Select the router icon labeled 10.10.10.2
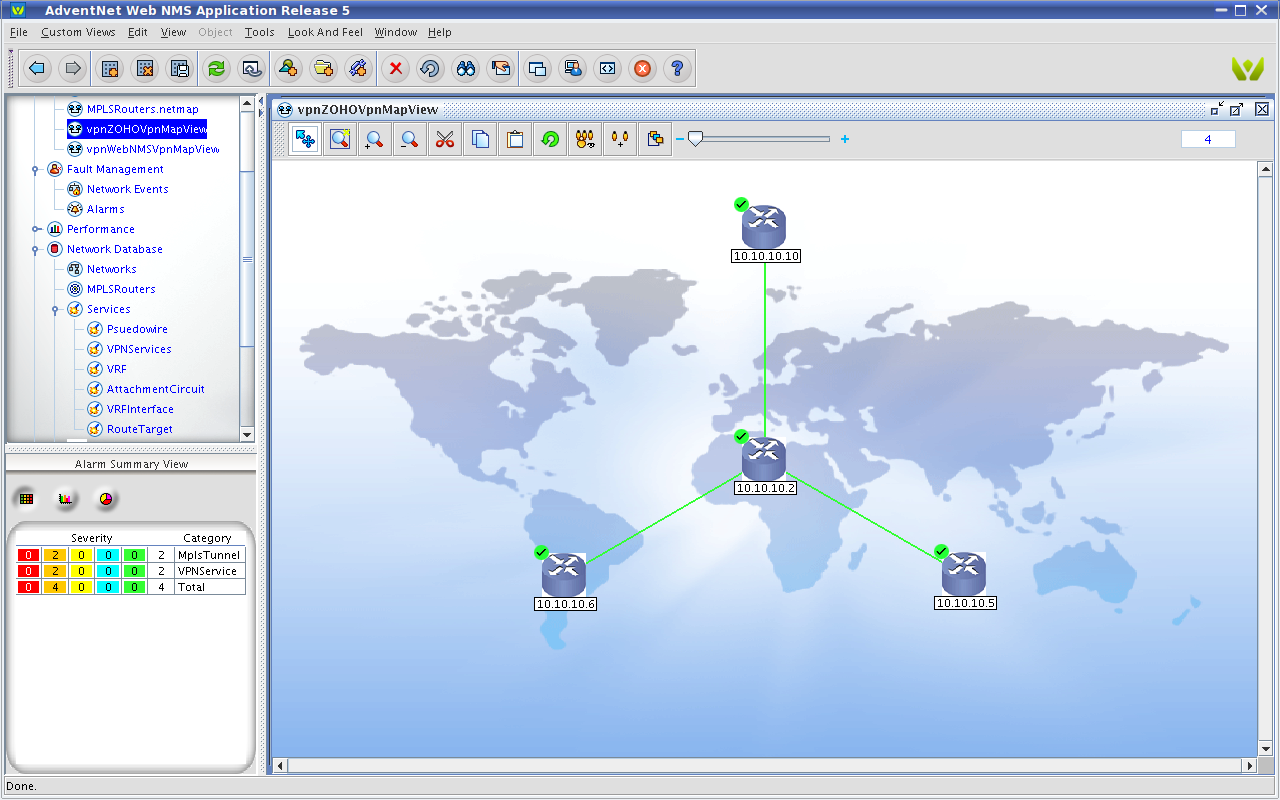The image size is (1280, 800). tap(764, 459)
